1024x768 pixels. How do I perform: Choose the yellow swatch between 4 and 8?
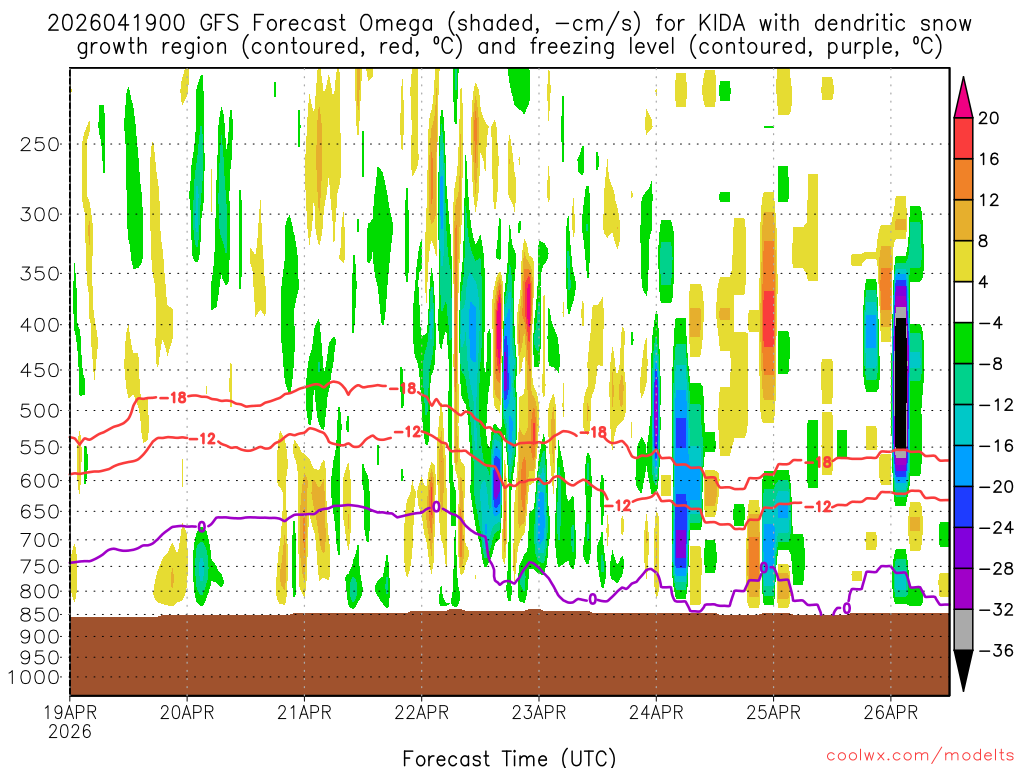pyautogui.click(x=964, y=261)
